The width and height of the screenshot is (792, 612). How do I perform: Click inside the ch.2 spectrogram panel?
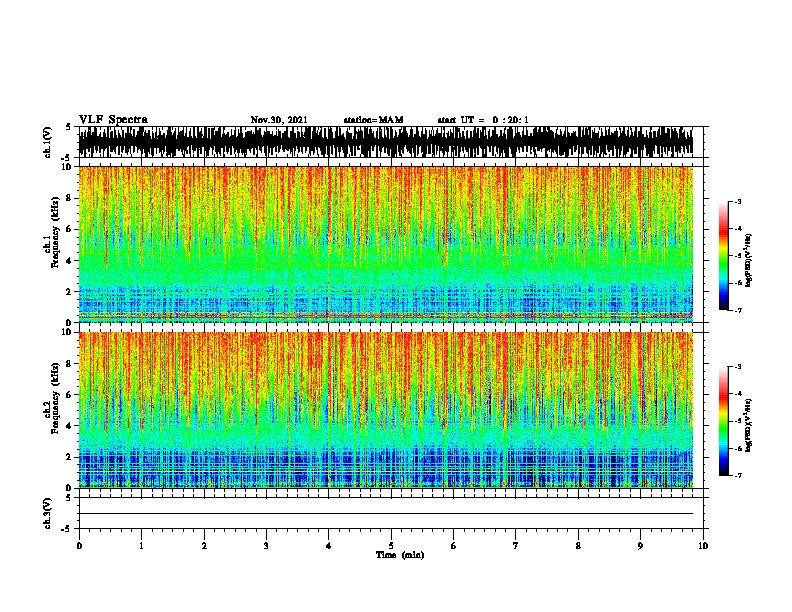pos(386,410)
